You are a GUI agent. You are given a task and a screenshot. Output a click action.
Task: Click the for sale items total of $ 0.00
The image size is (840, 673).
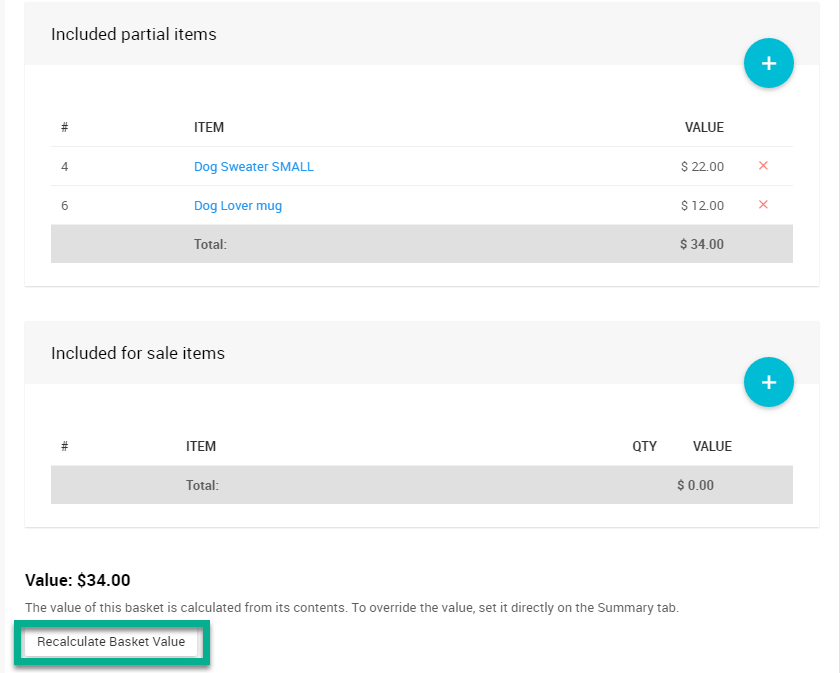(695, 486)
